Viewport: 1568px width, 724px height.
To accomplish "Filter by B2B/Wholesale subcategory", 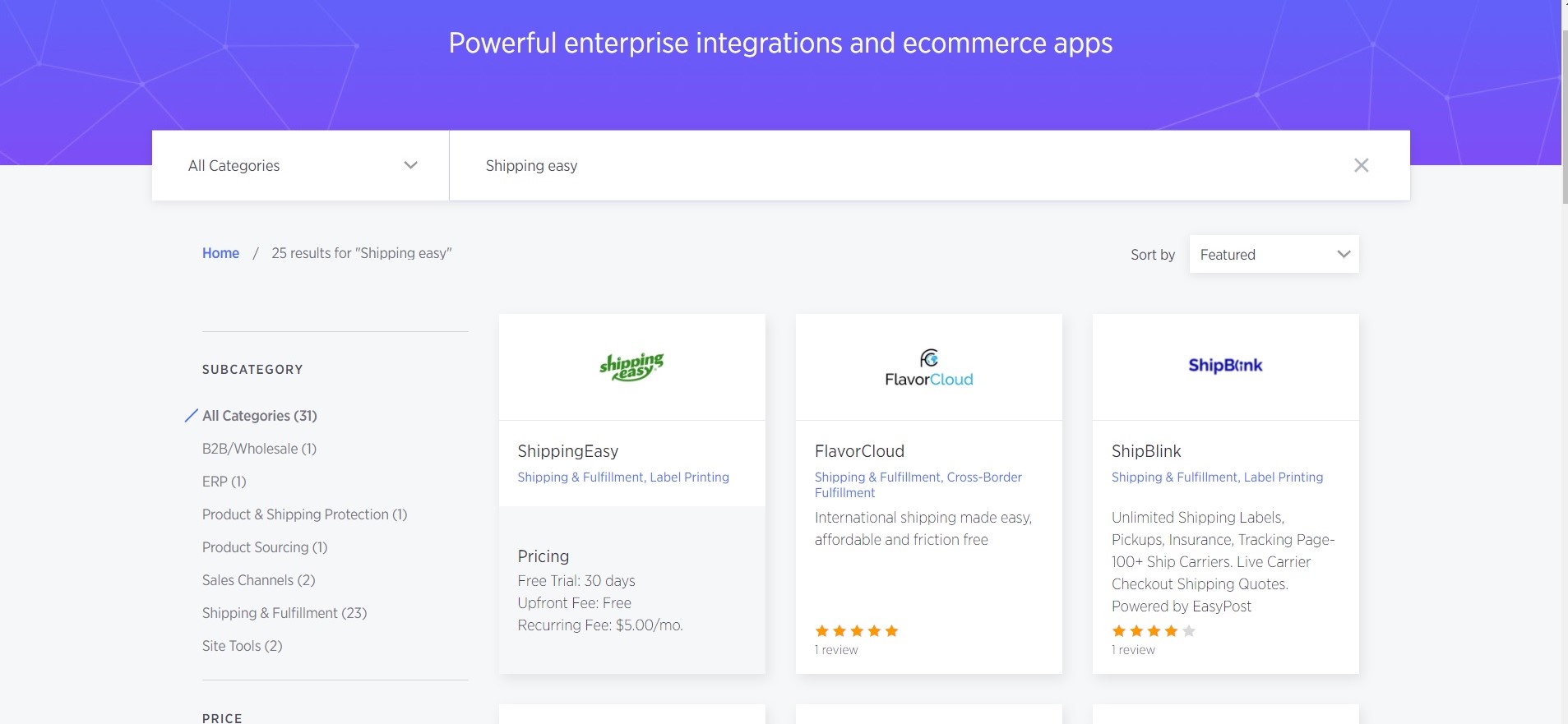I will [x=259, y=449].
